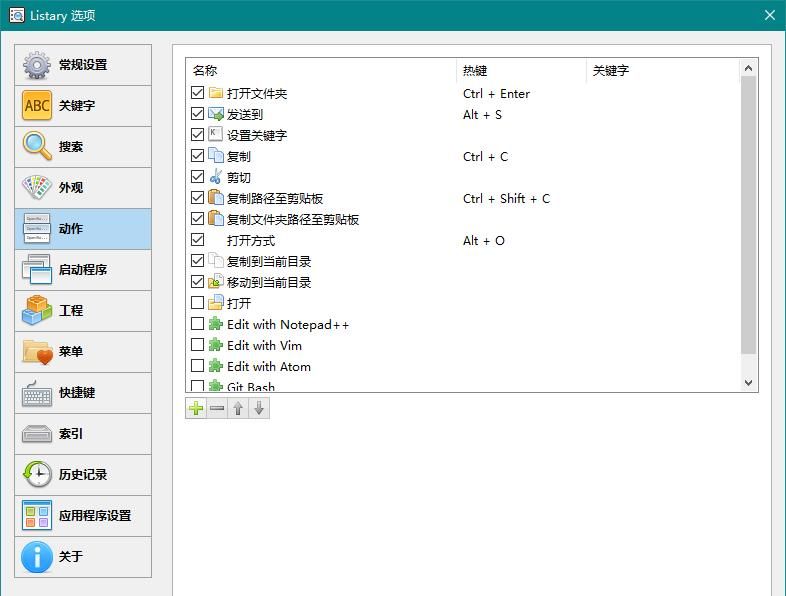Enable the Edit with Notepad++ checkbox
This screenshot has height=596, width=786.
[198, 324]
